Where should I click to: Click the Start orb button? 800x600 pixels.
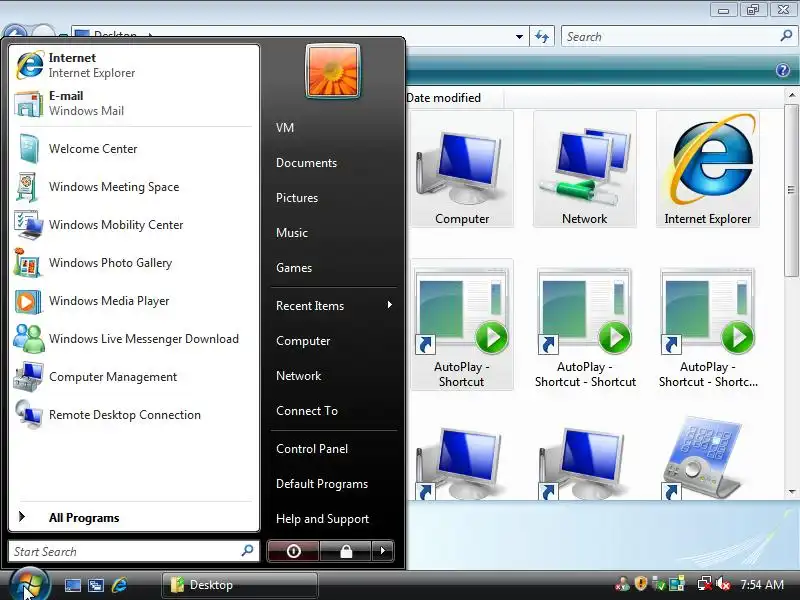pyautogui.click(x=30, y=584)
